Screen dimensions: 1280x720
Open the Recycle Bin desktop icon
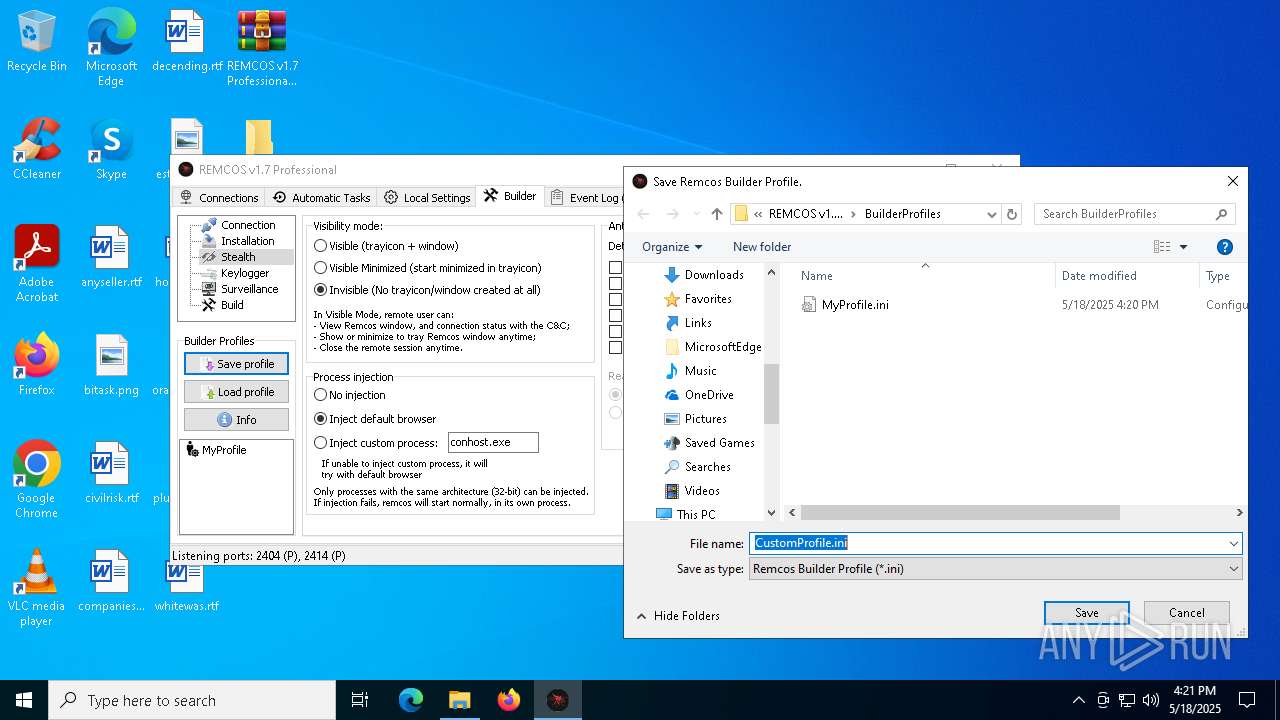tap(37, 42)
